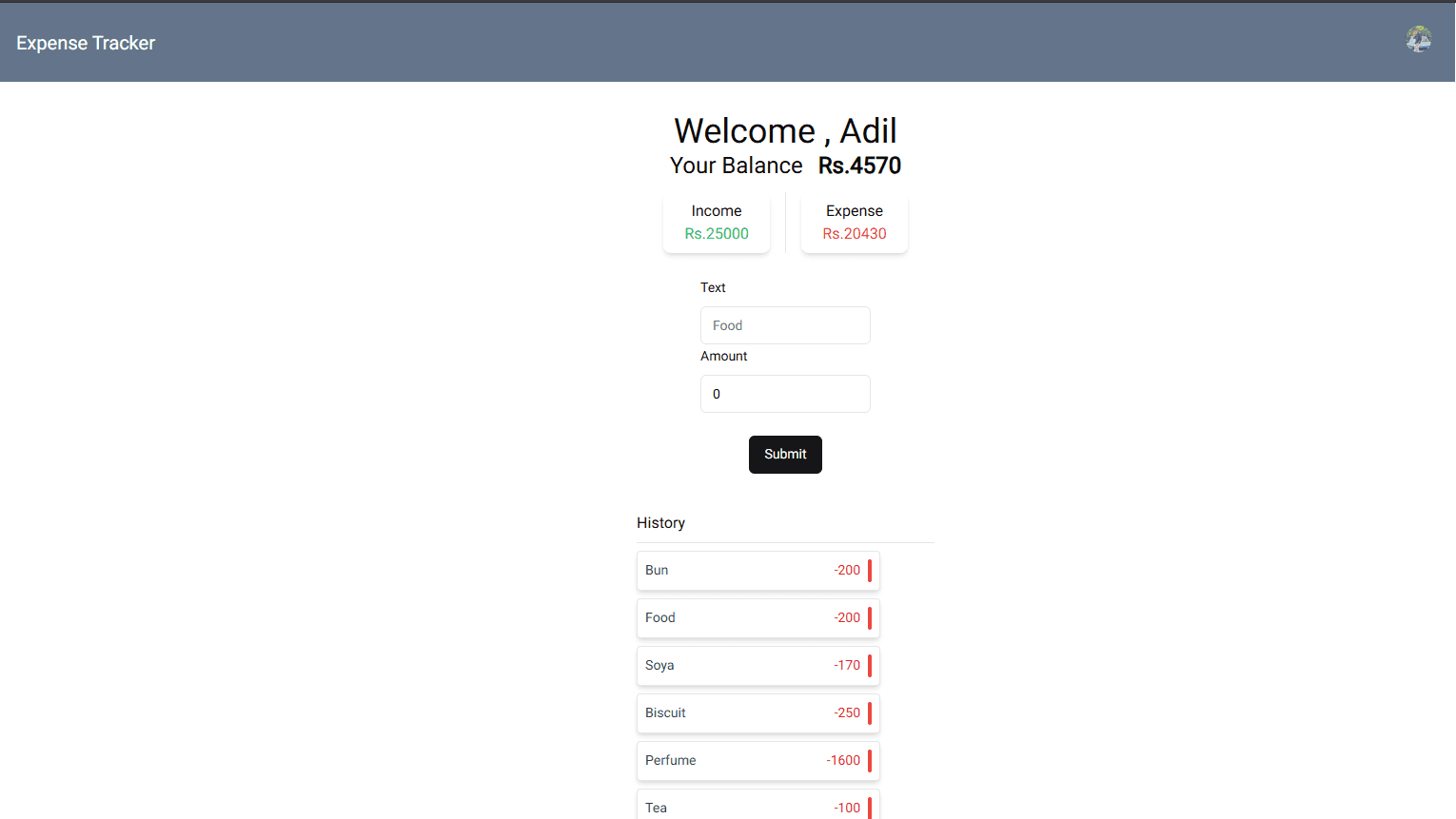Select the Perfume transaction entry

(758, 760)
